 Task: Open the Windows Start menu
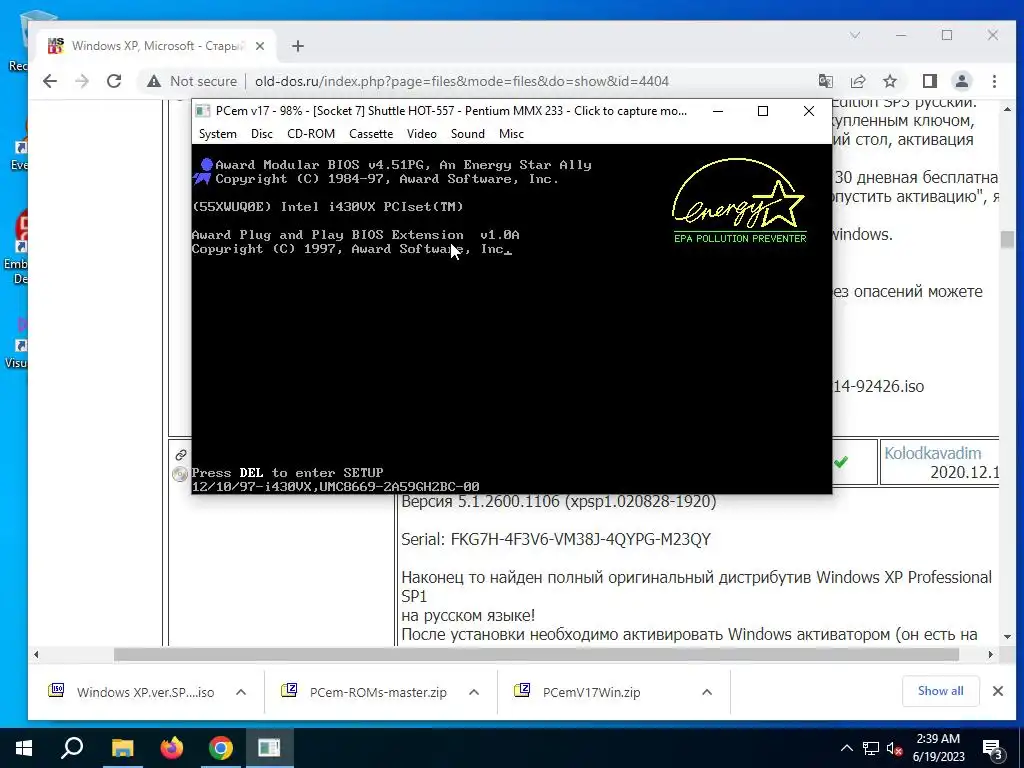tap(24, 748)
